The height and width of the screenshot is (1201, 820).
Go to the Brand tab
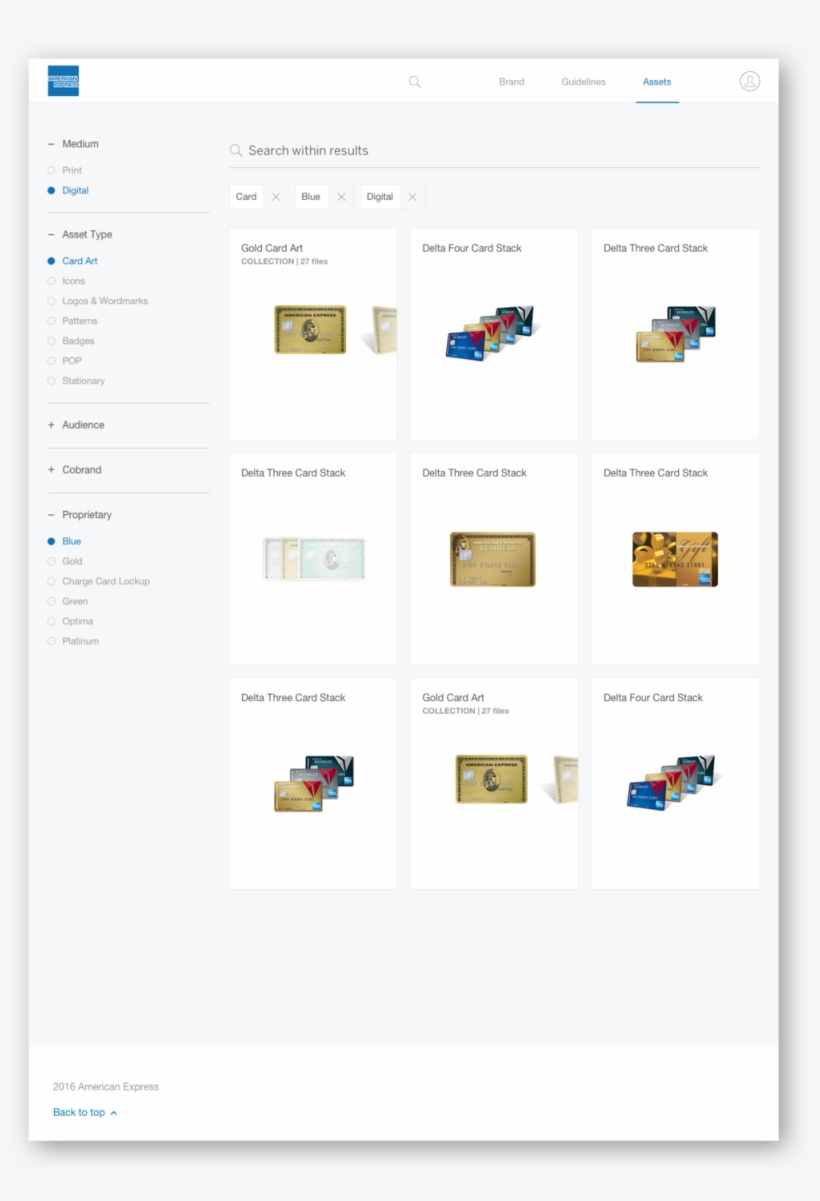click(511, 82)
